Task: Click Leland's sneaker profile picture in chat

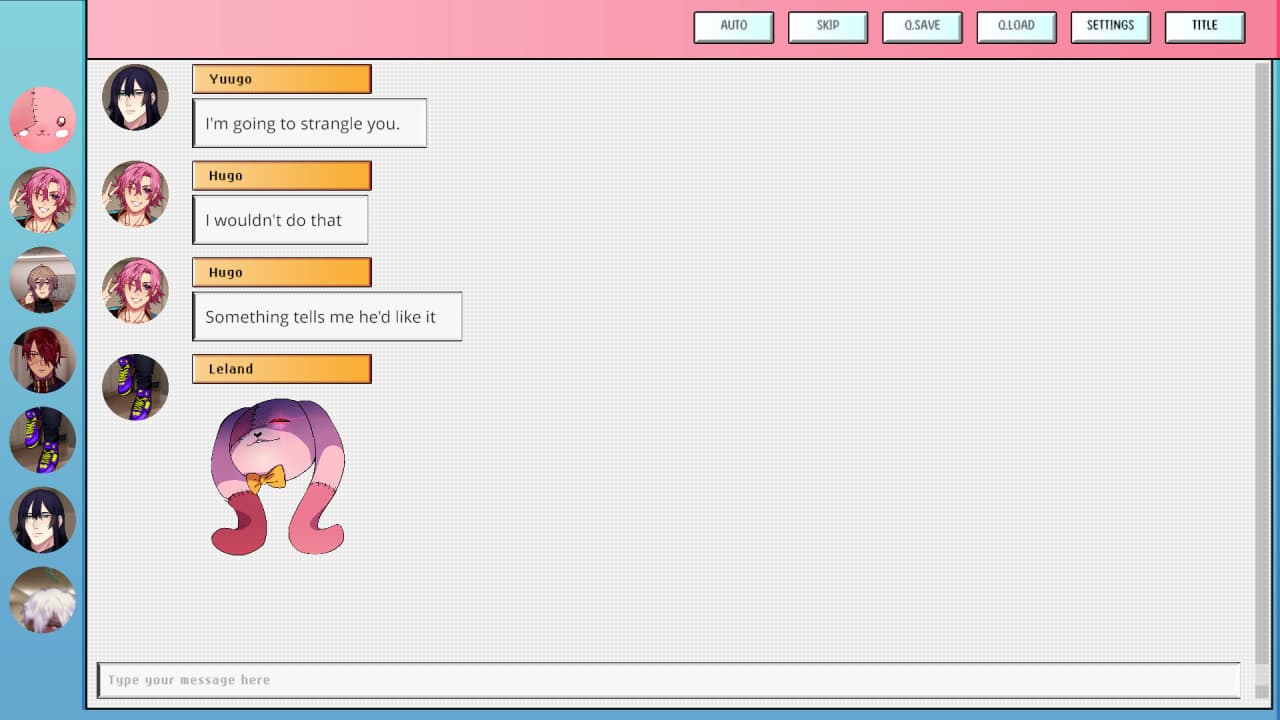Action: [x=135, y=387]
